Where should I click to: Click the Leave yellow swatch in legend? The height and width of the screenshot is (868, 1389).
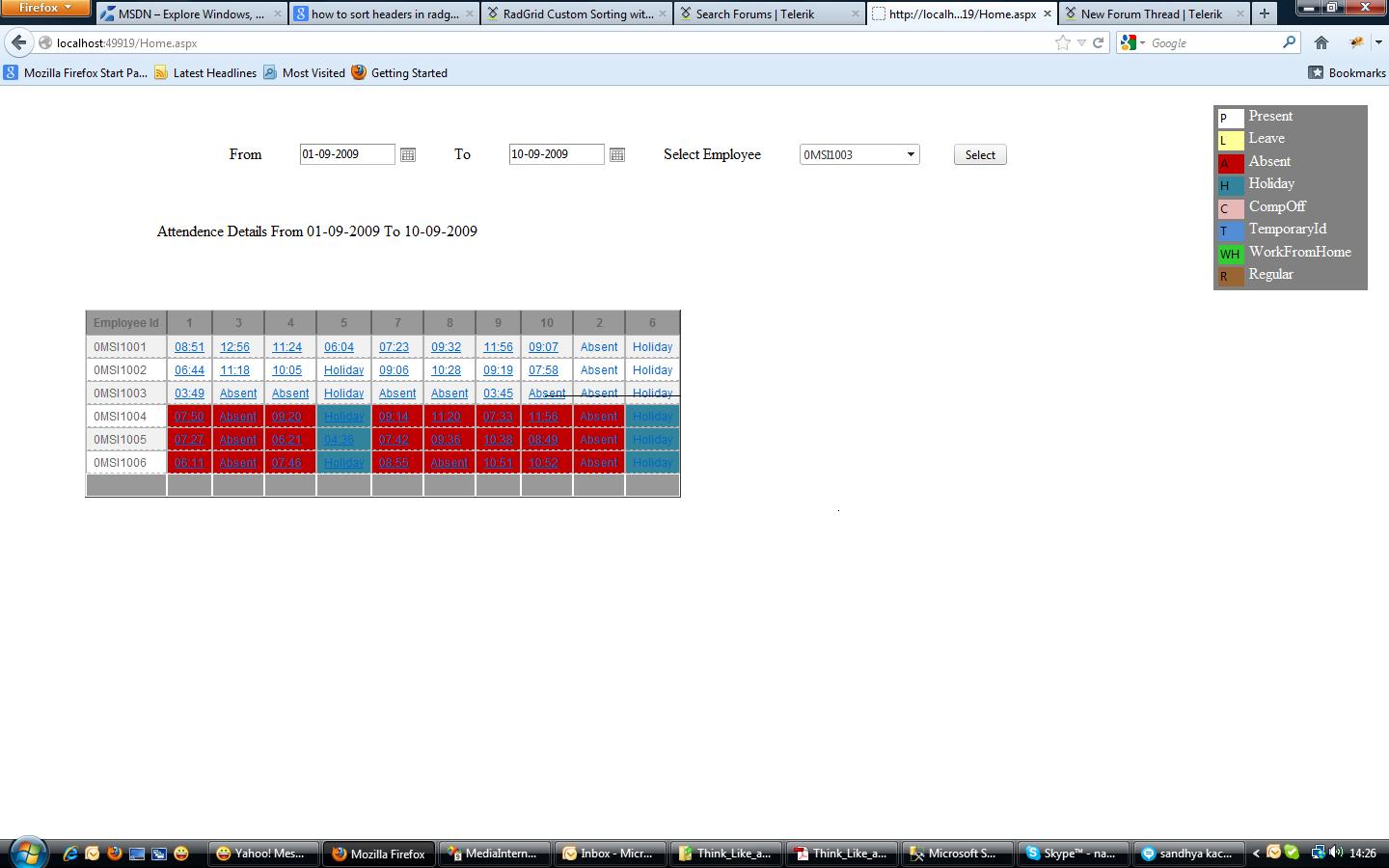coord(1230,141)
